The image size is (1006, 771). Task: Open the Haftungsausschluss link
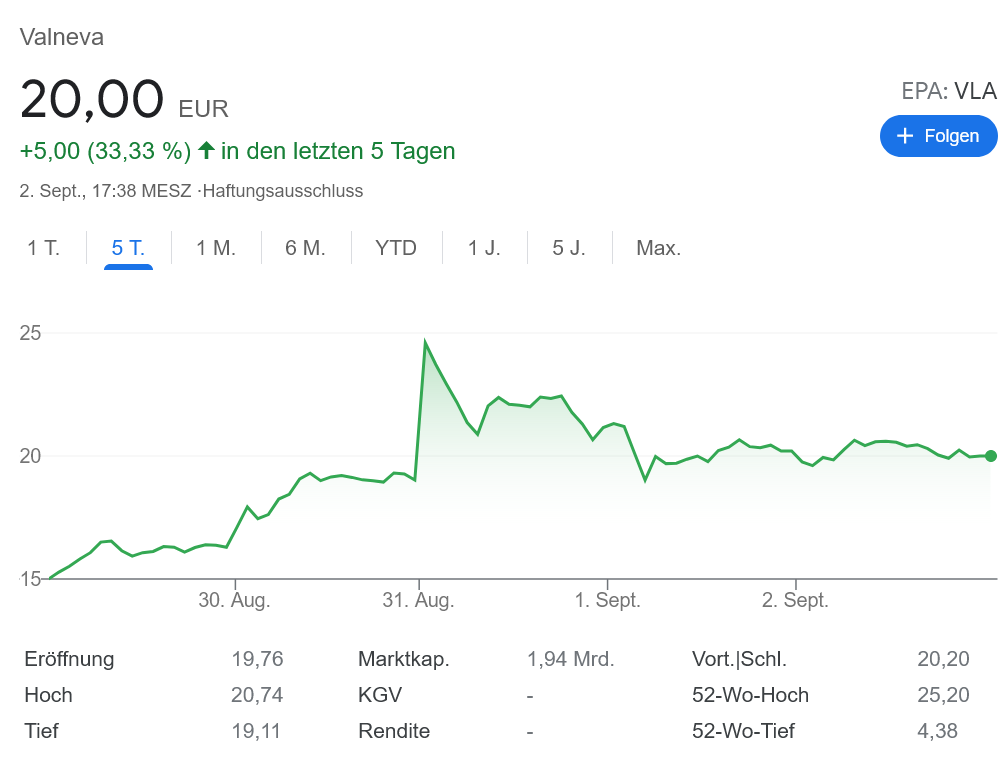click(283, 191)
